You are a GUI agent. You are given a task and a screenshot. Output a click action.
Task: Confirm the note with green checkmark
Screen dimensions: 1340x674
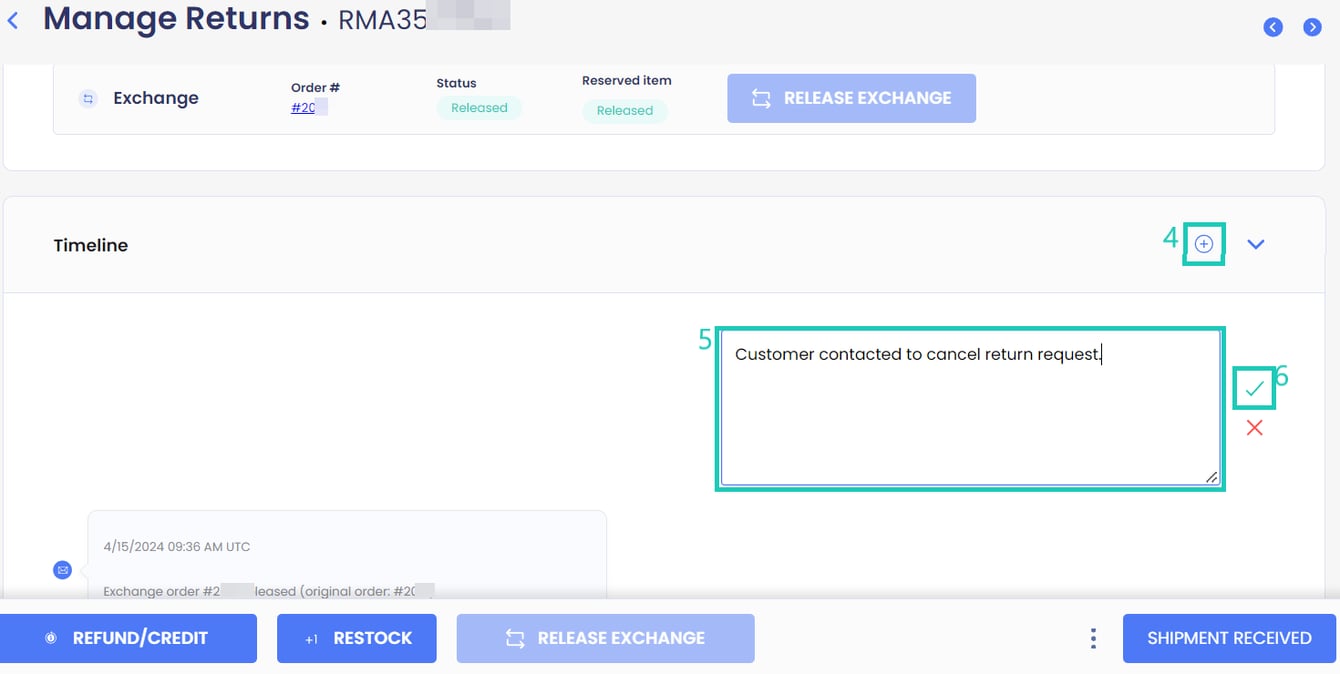pos(1254,389)
